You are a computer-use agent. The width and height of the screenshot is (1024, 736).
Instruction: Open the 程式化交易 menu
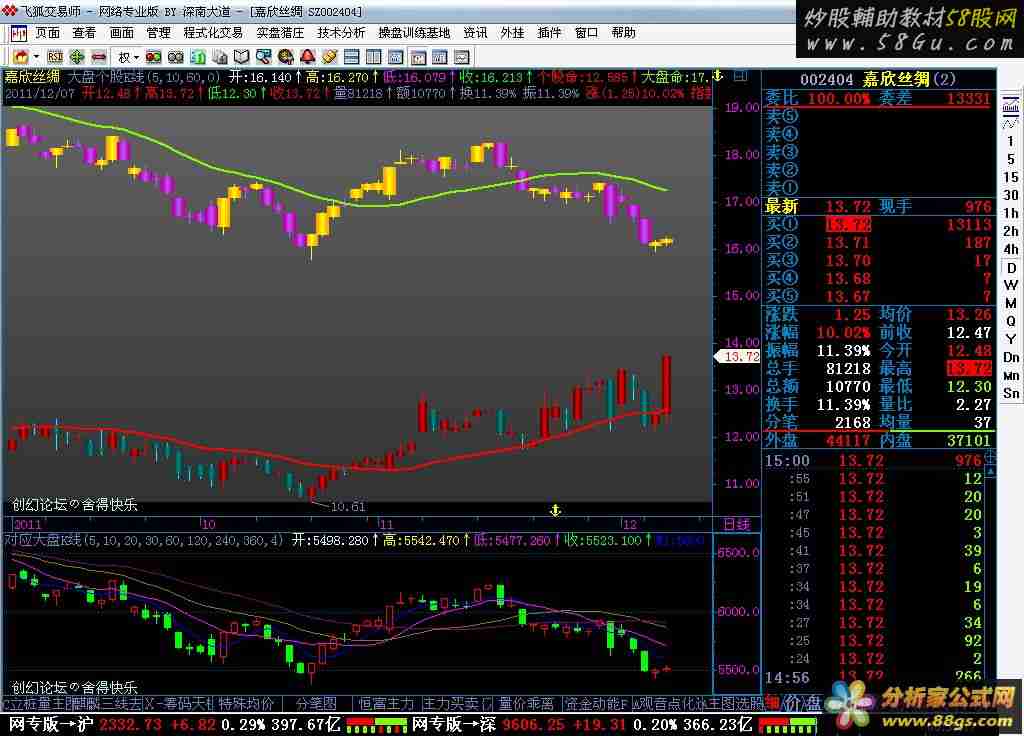coord(213,33)
